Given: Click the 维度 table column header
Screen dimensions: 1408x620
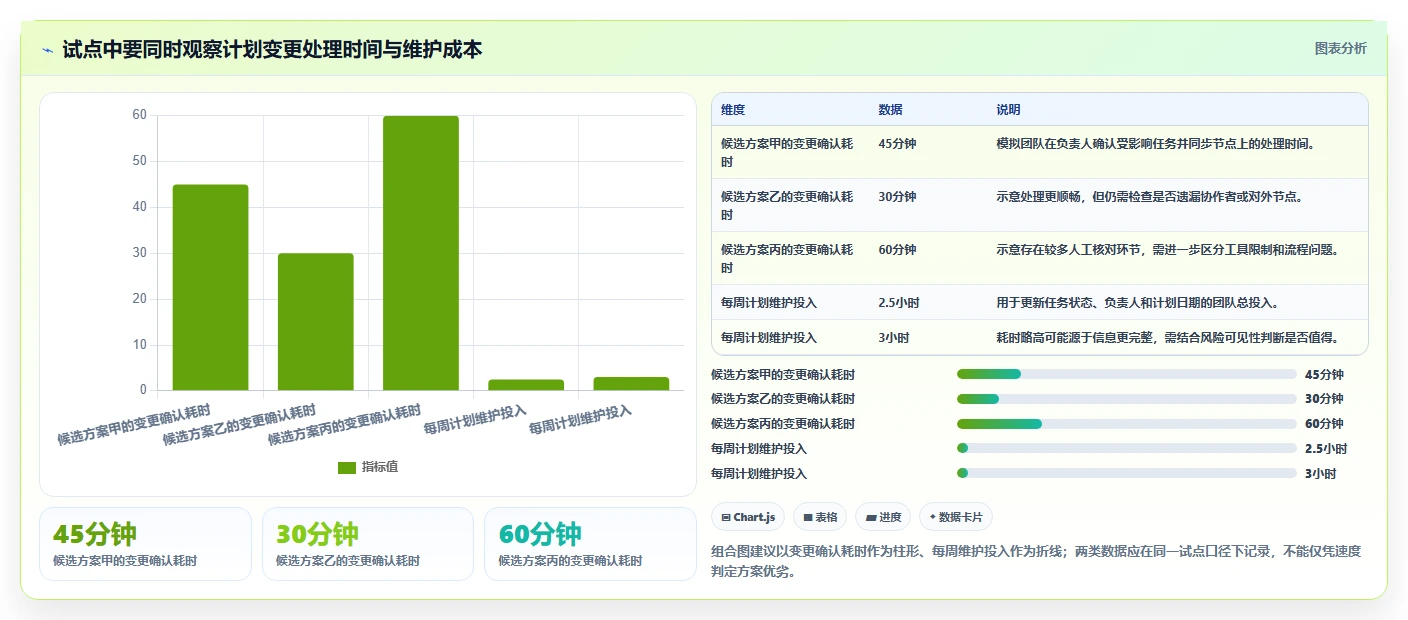Looking at the screenshot, I should [x=733, y=110].
